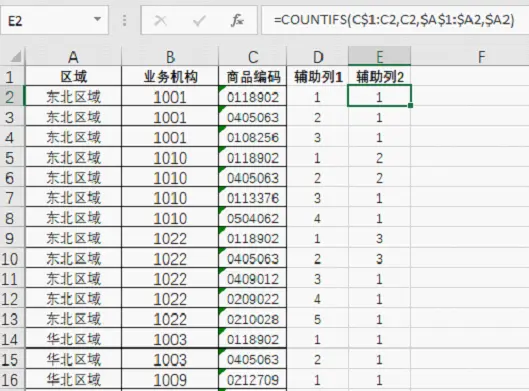Click green error indicator in cell C9
Viewport: 529px width, 391px height.
pyautogui.click(x=221, y=230)
